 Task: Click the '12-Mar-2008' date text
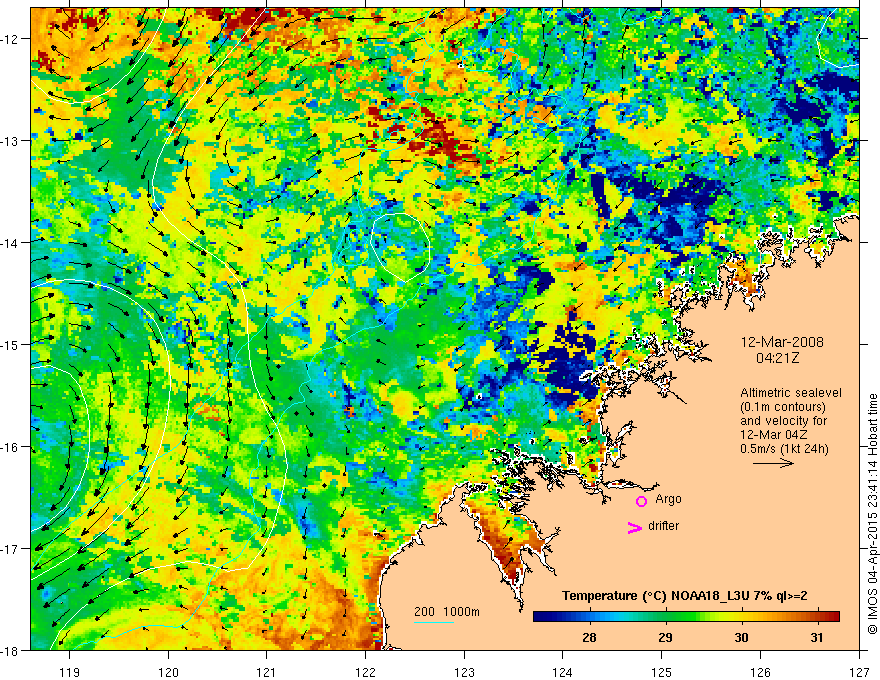[x=782, y=342]
